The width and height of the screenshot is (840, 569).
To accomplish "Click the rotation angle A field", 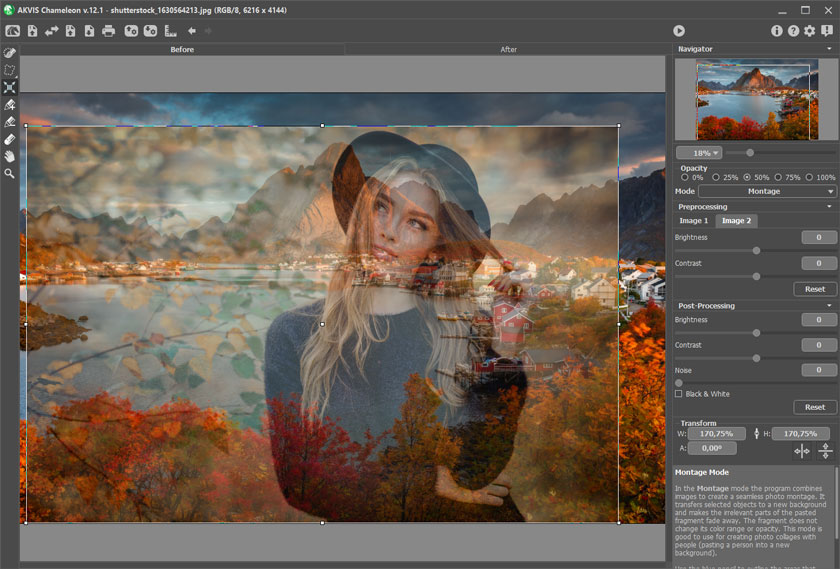I will coord(712,448).
